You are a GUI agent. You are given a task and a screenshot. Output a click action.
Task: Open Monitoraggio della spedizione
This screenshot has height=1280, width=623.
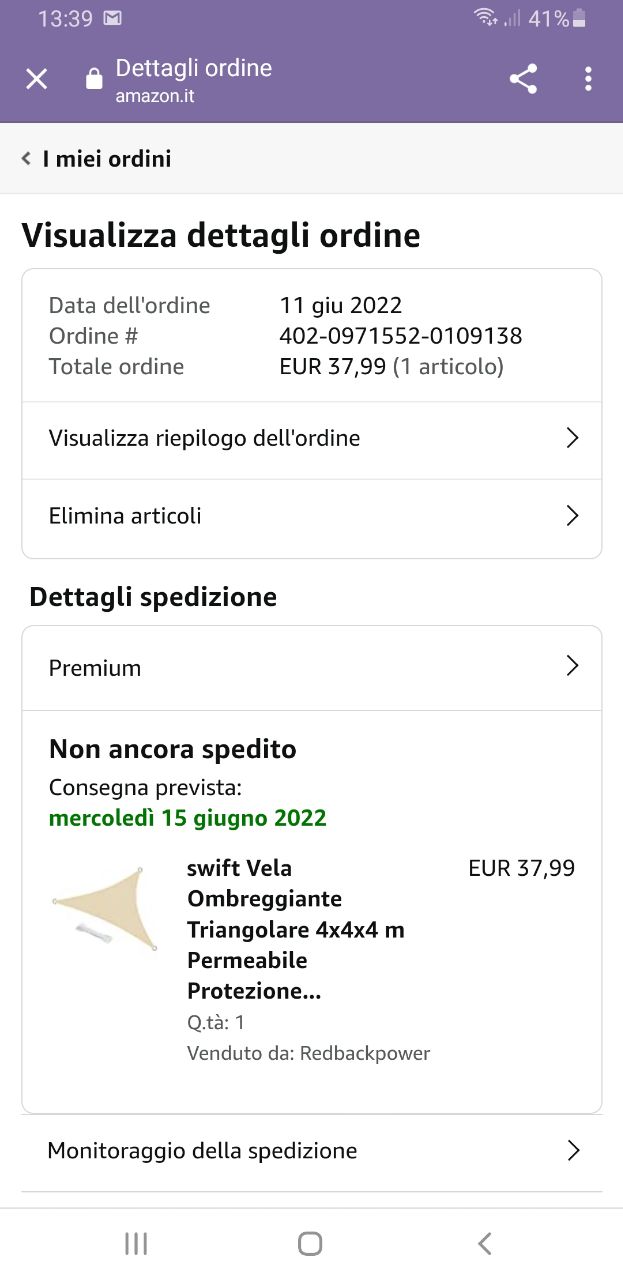202,1151
